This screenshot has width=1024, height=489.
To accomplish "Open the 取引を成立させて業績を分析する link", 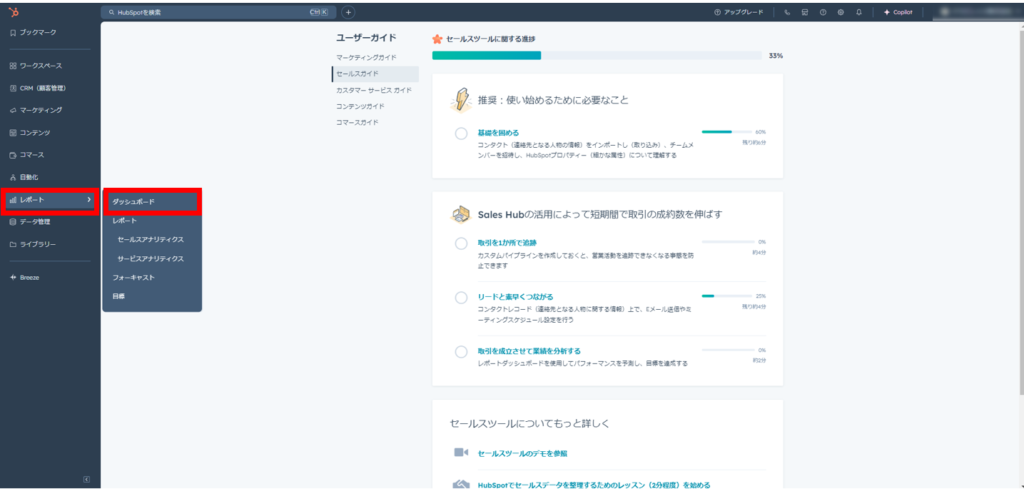I will click(x=529, y=351).
